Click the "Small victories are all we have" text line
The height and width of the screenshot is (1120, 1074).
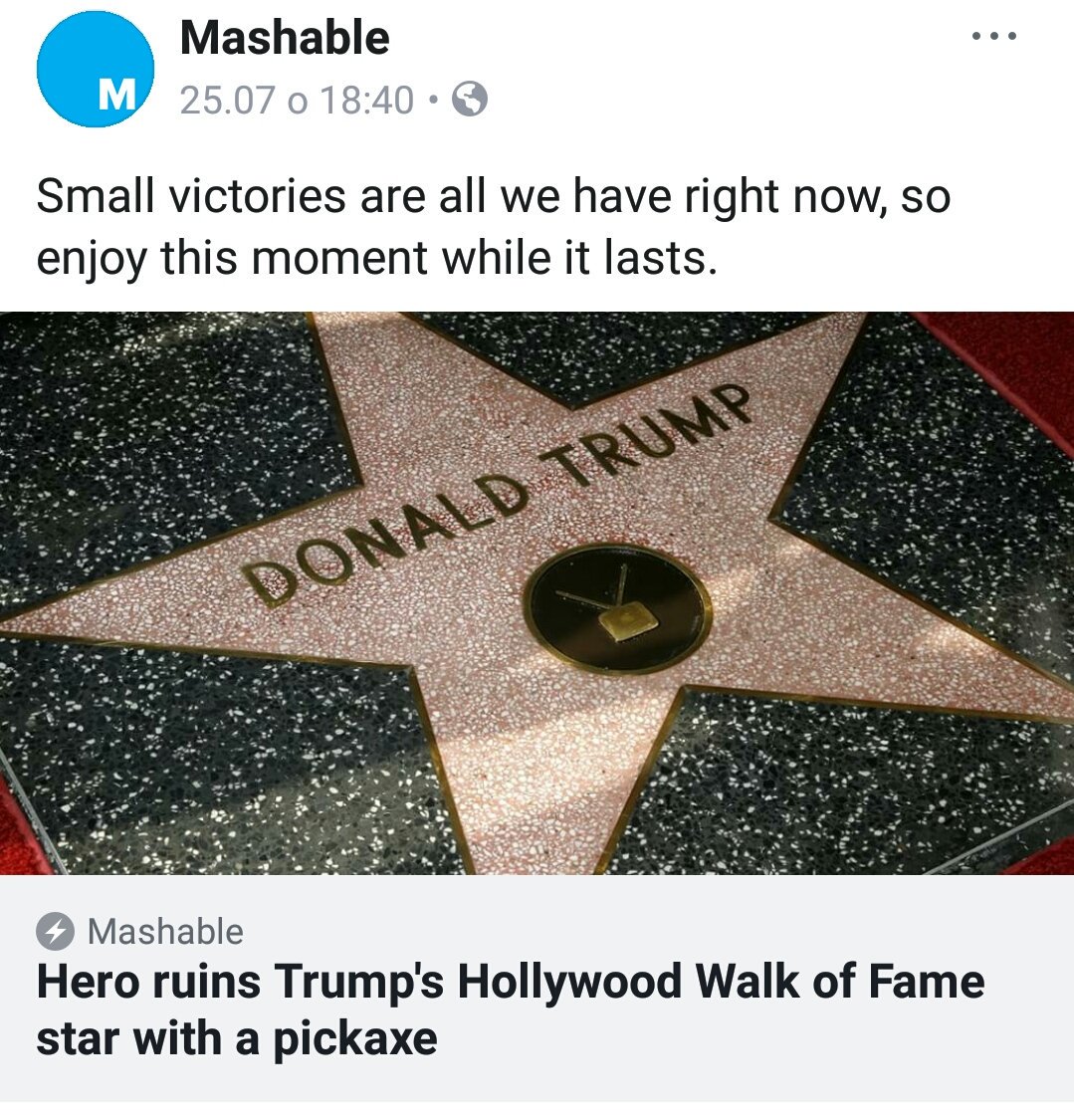[x=493, y=196]
